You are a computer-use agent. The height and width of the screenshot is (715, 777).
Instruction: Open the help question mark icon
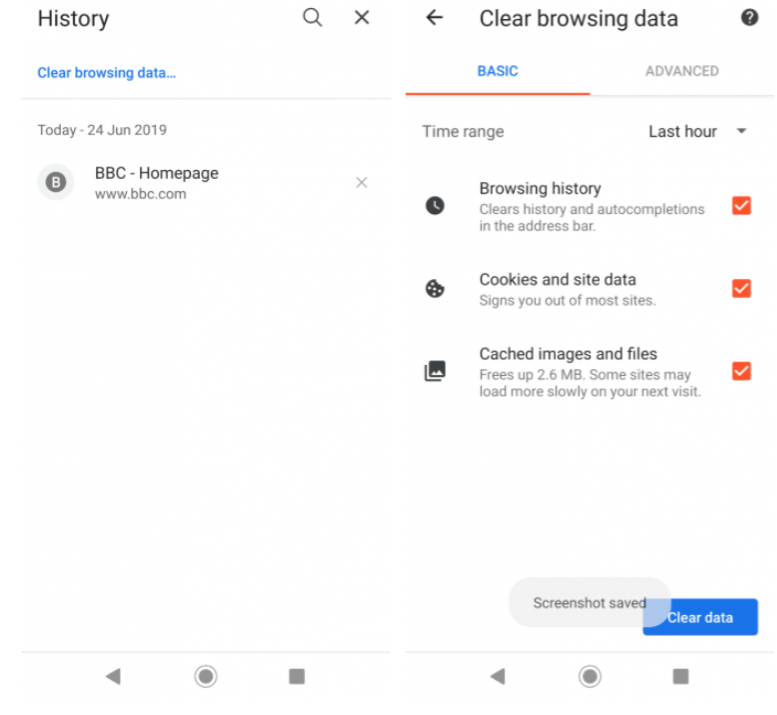749,18
